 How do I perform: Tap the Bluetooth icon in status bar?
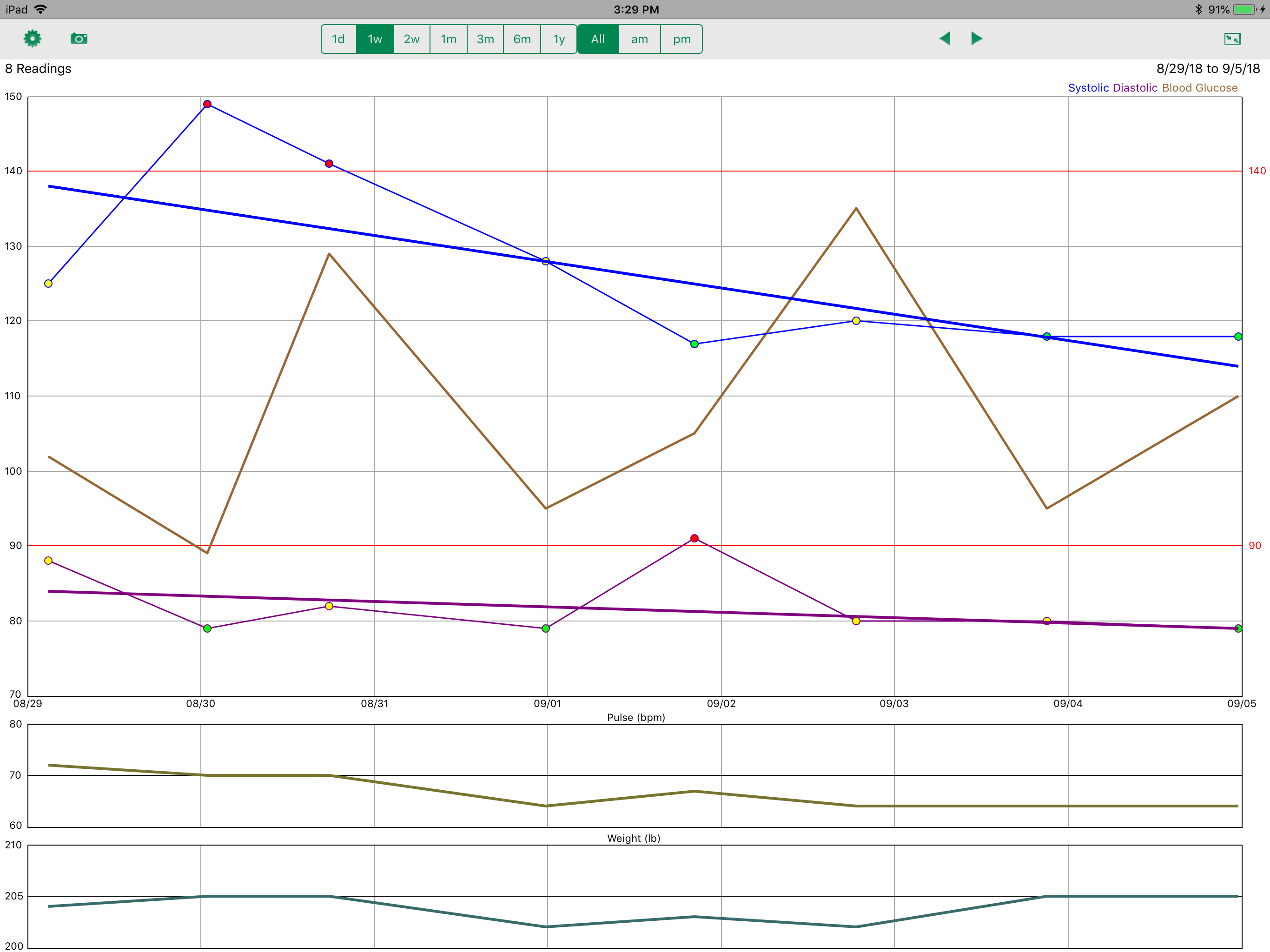[x=1198, y=9]
